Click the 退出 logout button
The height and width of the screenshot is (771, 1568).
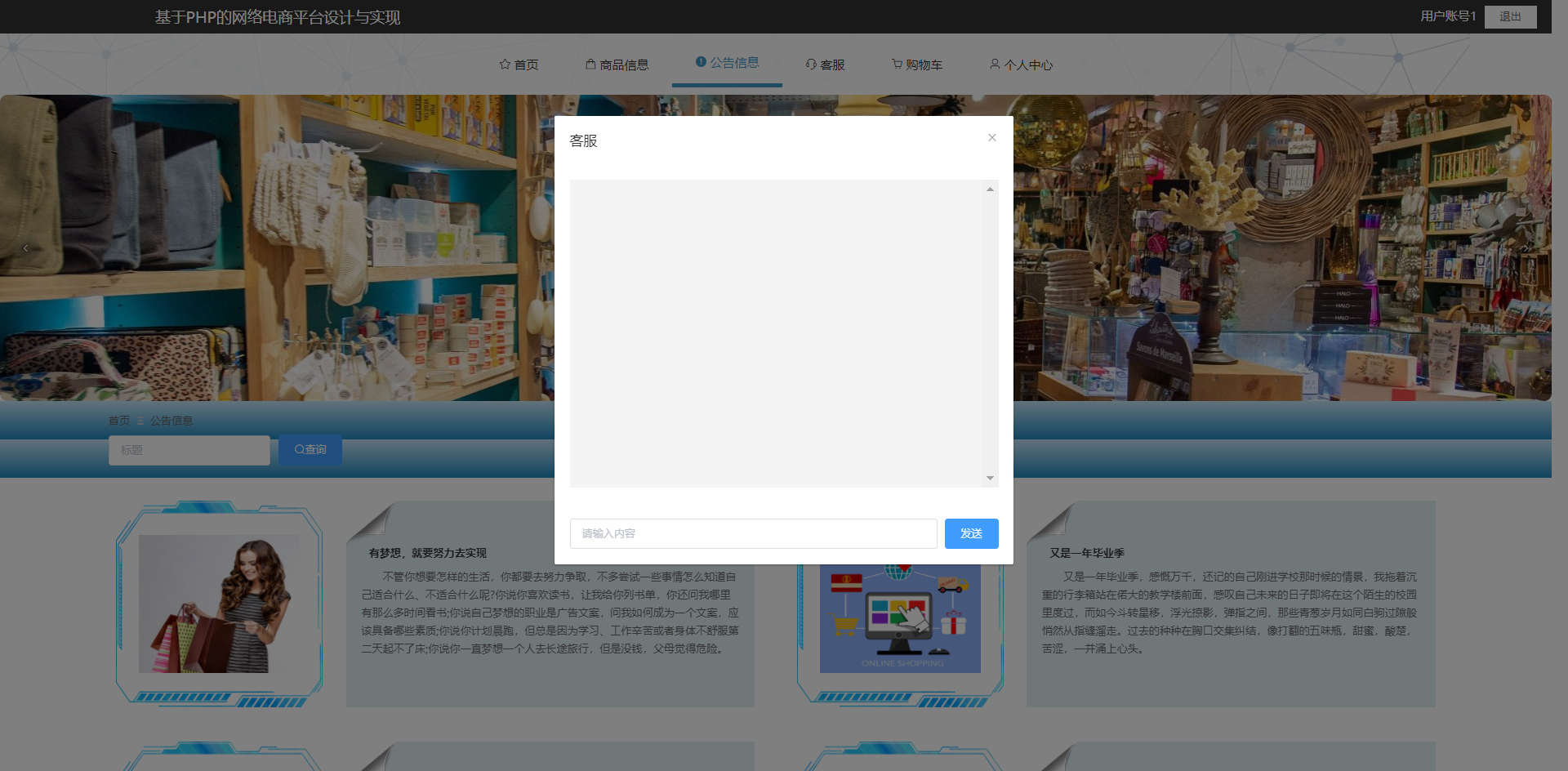point(1510,16)
